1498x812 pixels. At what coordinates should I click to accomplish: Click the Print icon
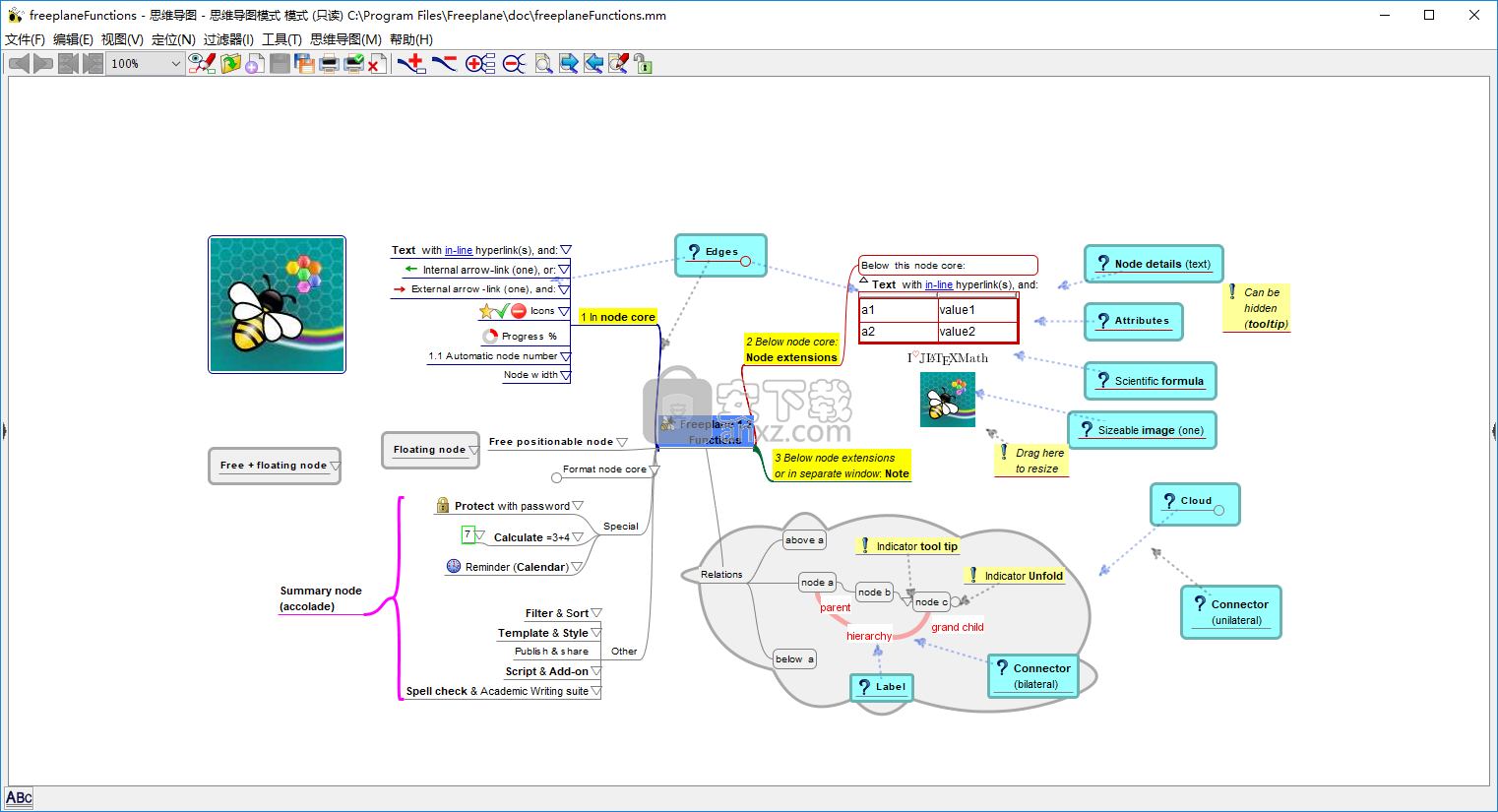(330, 64)
